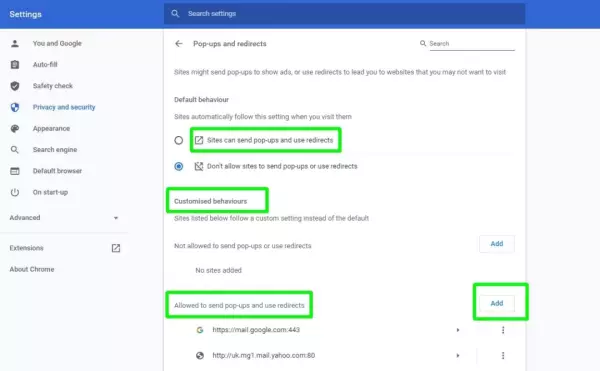
Task: Select Don't allow sites to send pop-ups radio
Action: click(179, 166)
